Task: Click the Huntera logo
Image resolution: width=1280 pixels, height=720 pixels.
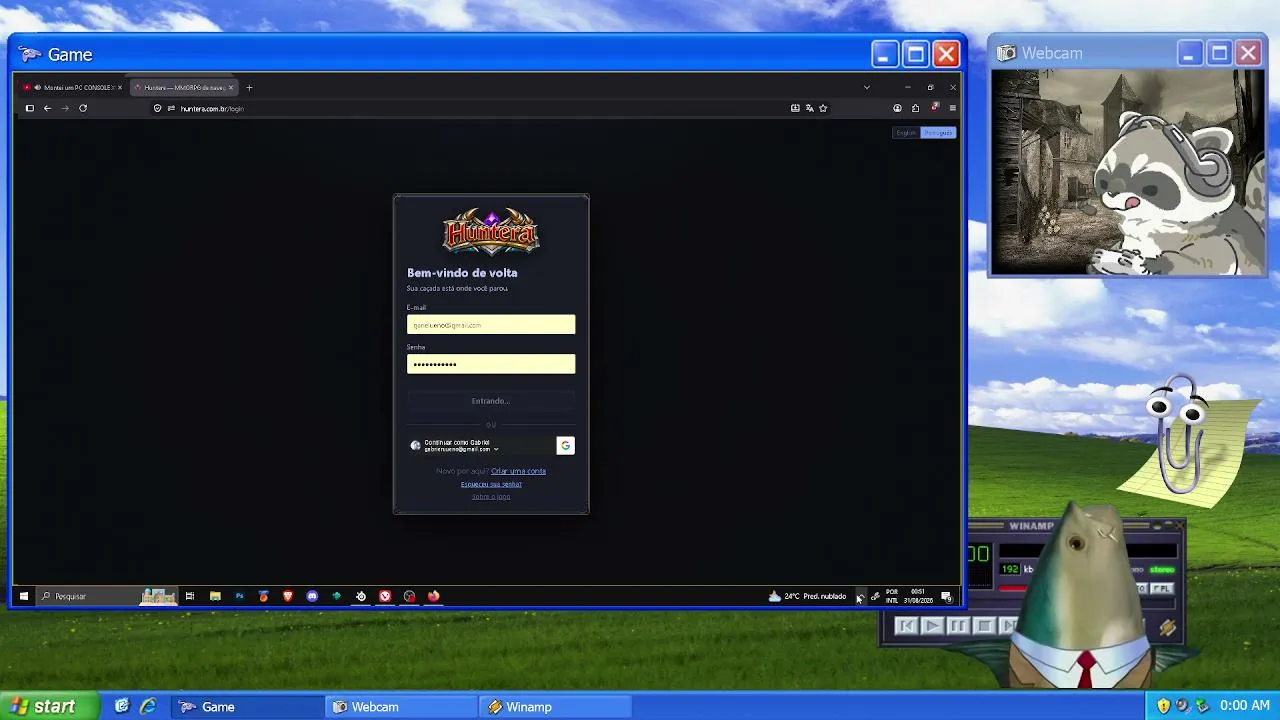Action: pyautogui.click(x=491, y=232)
